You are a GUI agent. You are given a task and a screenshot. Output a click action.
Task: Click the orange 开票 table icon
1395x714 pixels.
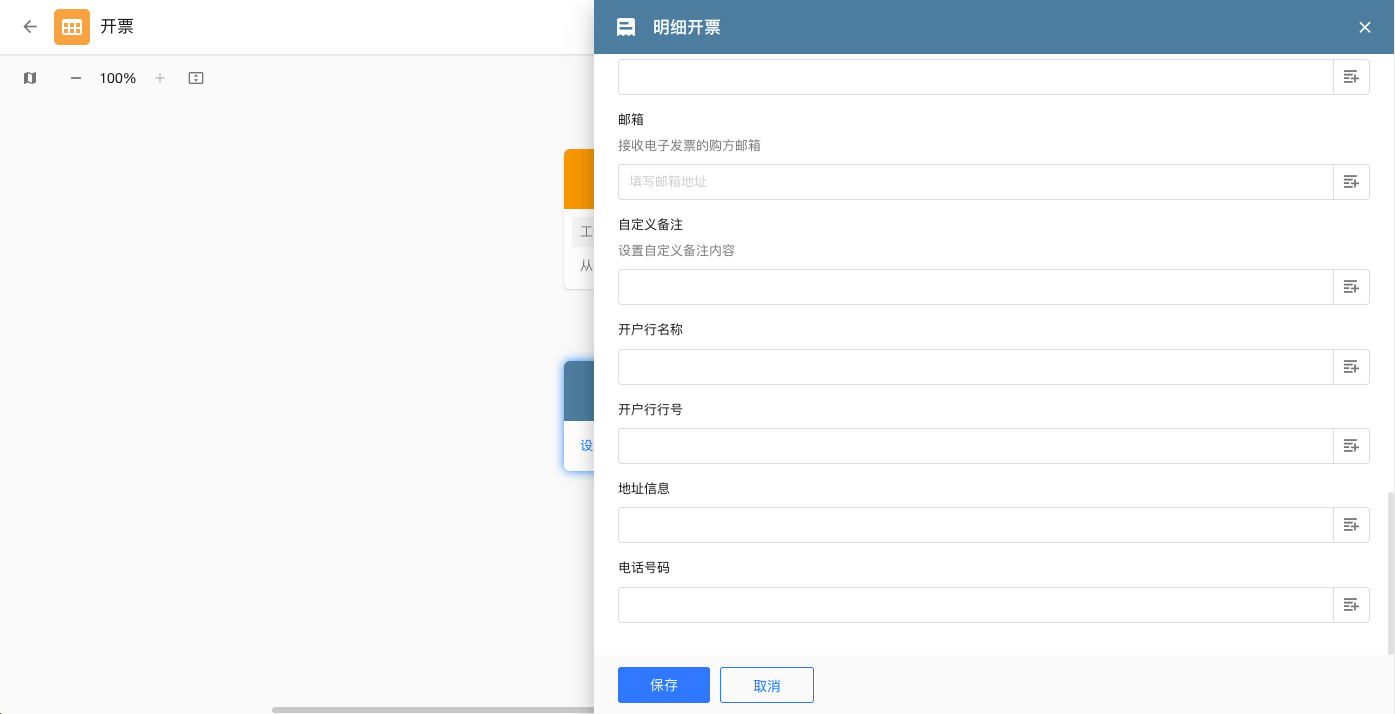[x=72, y=27]
